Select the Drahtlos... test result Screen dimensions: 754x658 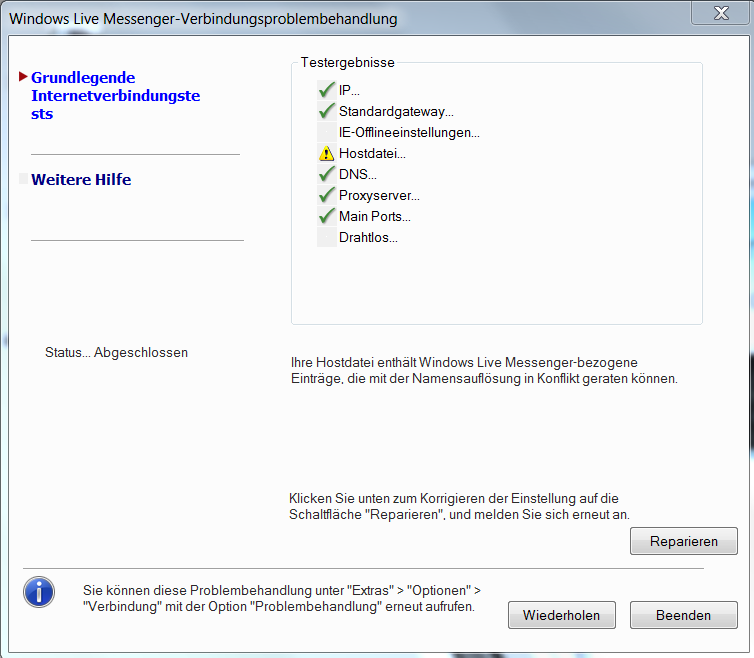368,238
